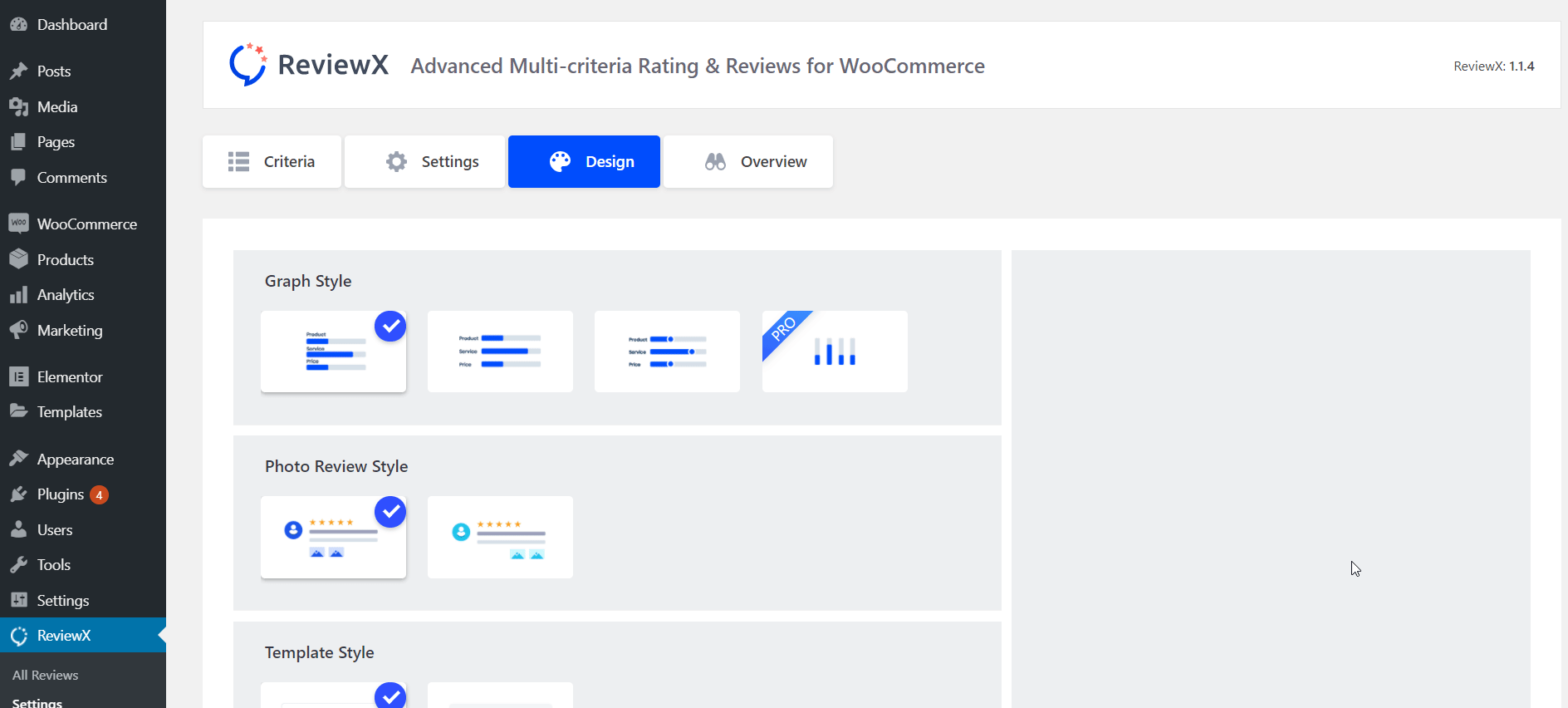This screenshot has width=1568, height=708.
Task: Open the Plugins menu
Action: (x=83, y=494)
